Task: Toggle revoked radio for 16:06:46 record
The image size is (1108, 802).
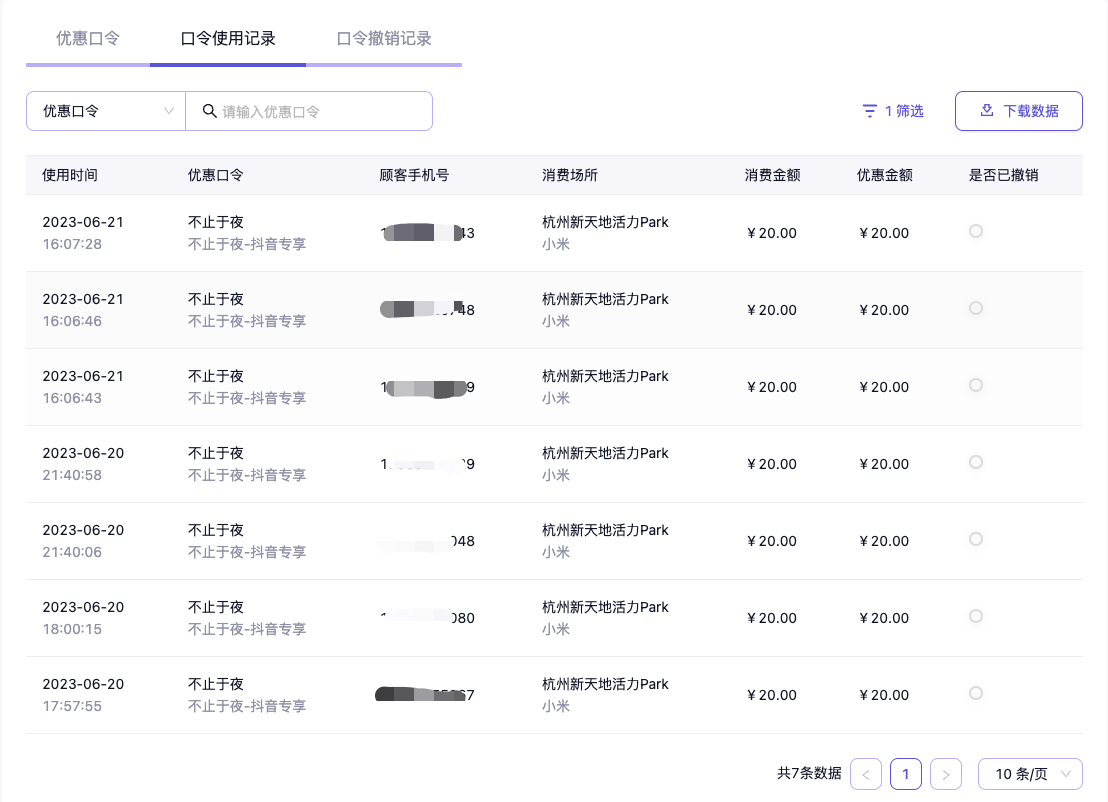Action: (976, 308)
